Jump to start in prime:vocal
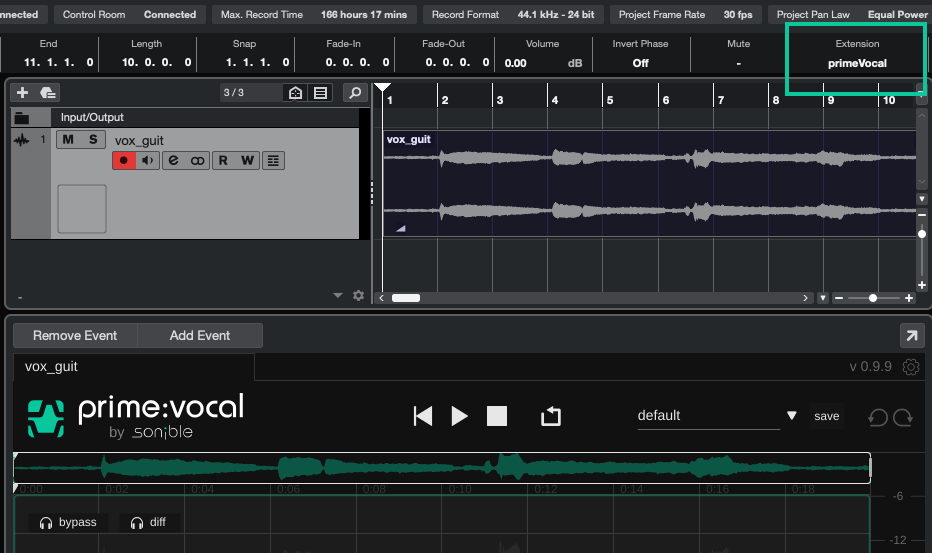Image resolution: width=932 pixels, height=553 pixels. 423,416
